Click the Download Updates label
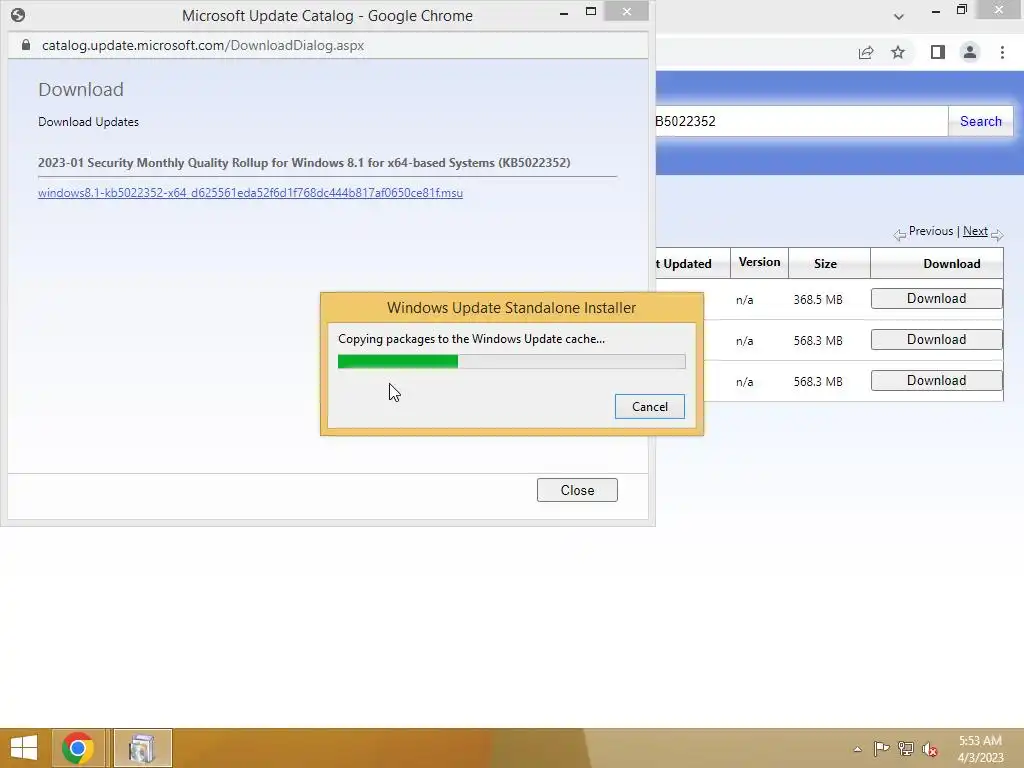Screen dimensions: 1024x768 (x=88, y=121)
